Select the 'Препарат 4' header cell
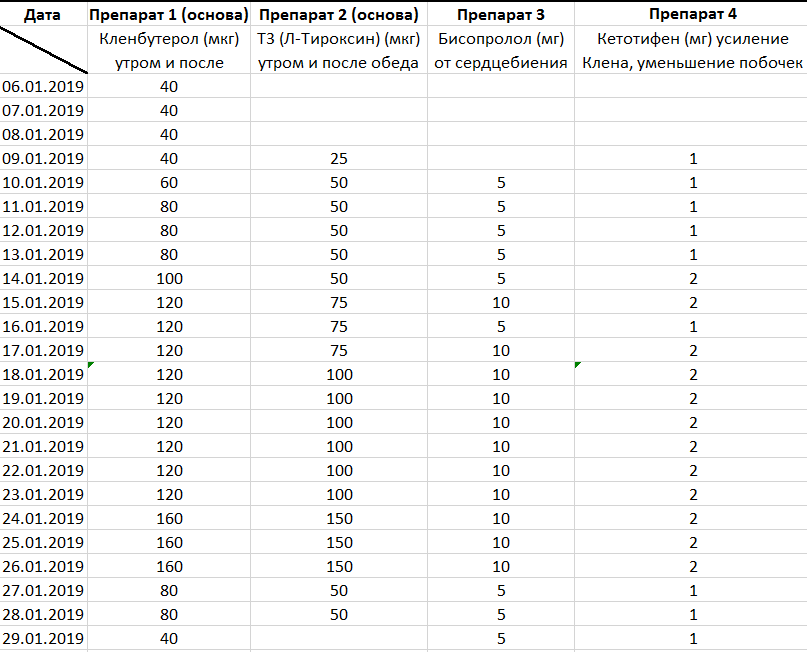This screenshot has width=807, height=652. pyautogui.click(x=690, y=14)
